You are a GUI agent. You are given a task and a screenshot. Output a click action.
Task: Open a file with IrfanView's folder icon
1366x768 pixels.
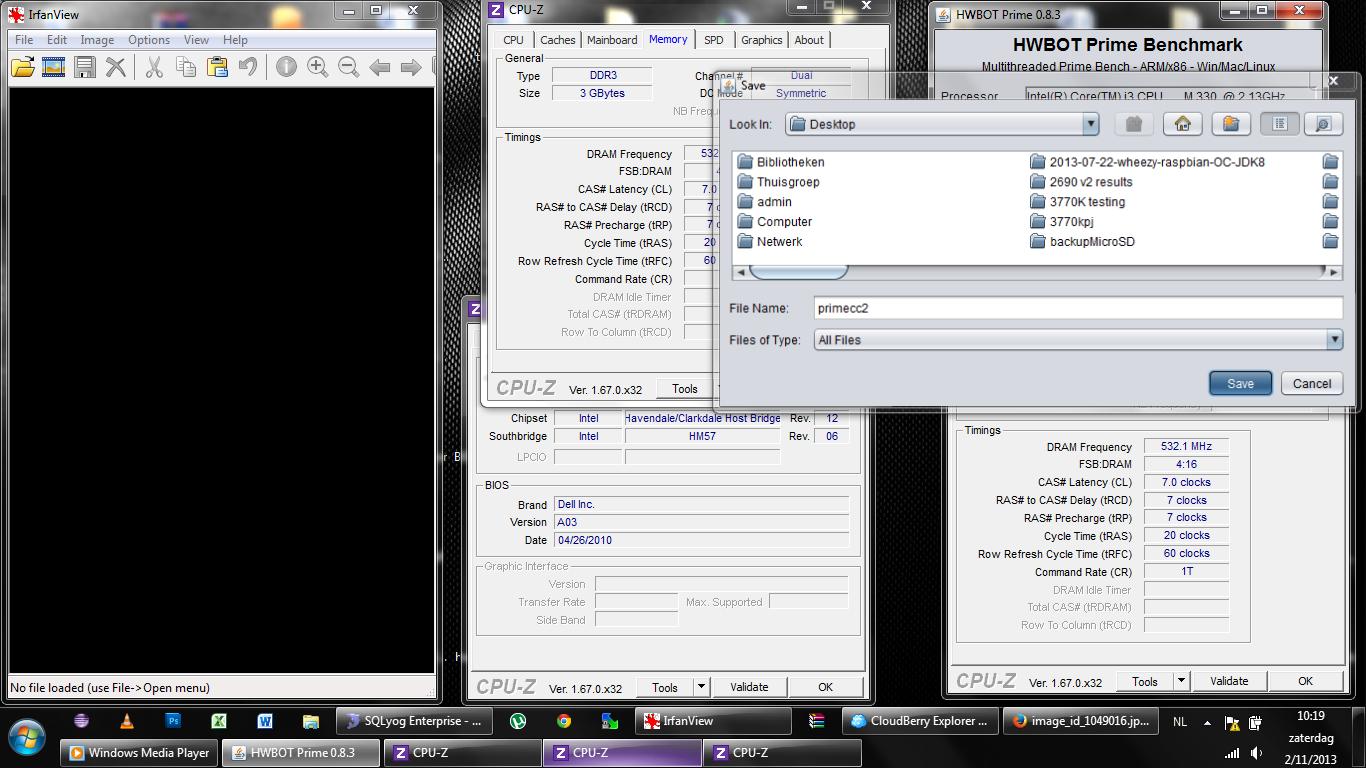pyautogui.click(x=23, y=67)
